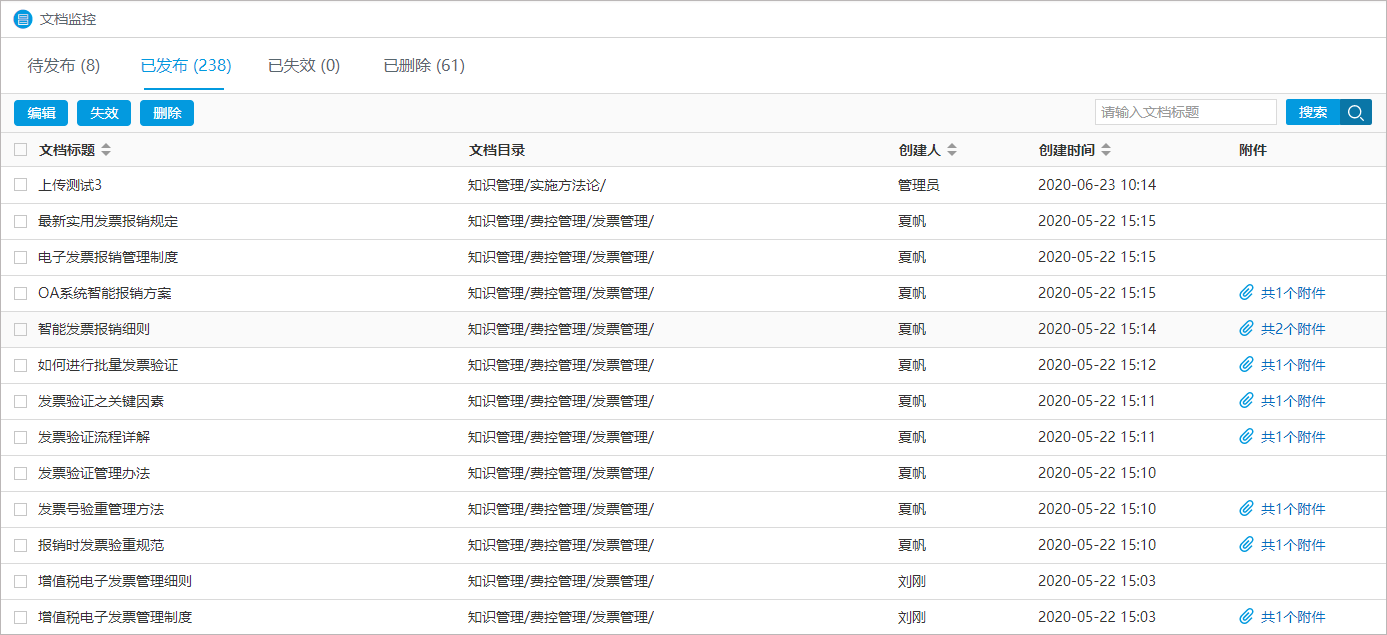Click paperclip icon for 发票验证之关键因素
This screenshot has height=635, width=1387.
(1246, 401)
